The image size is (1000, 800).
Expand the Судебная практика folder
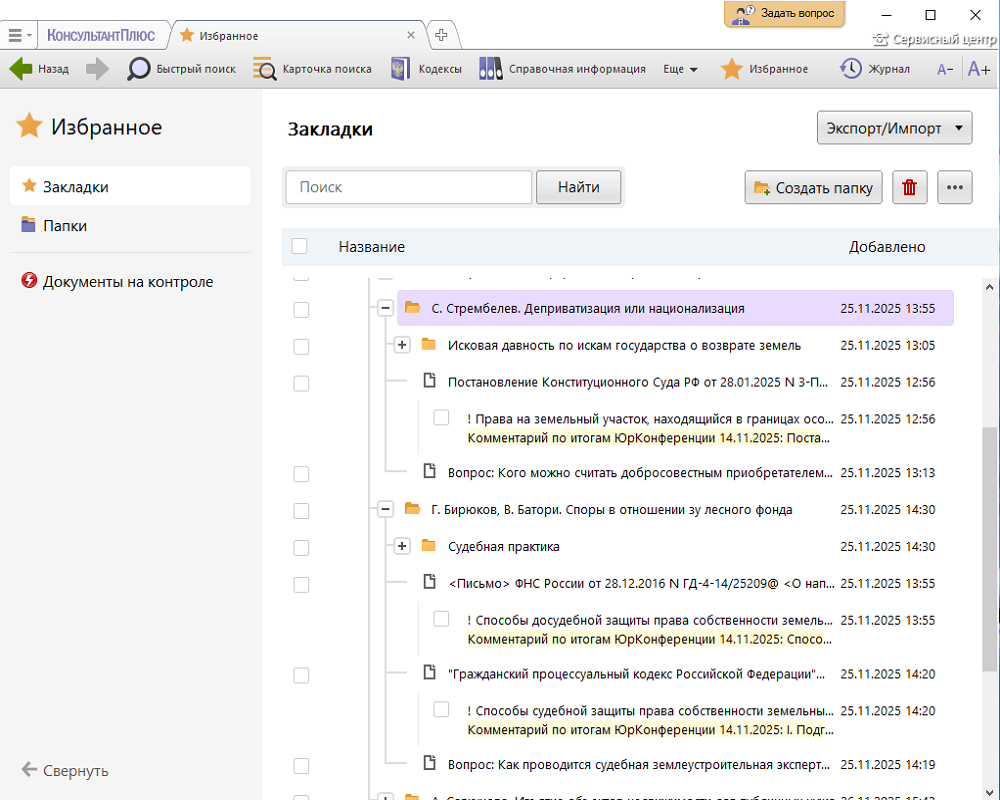pyautogui.click(x=401, y=546)
